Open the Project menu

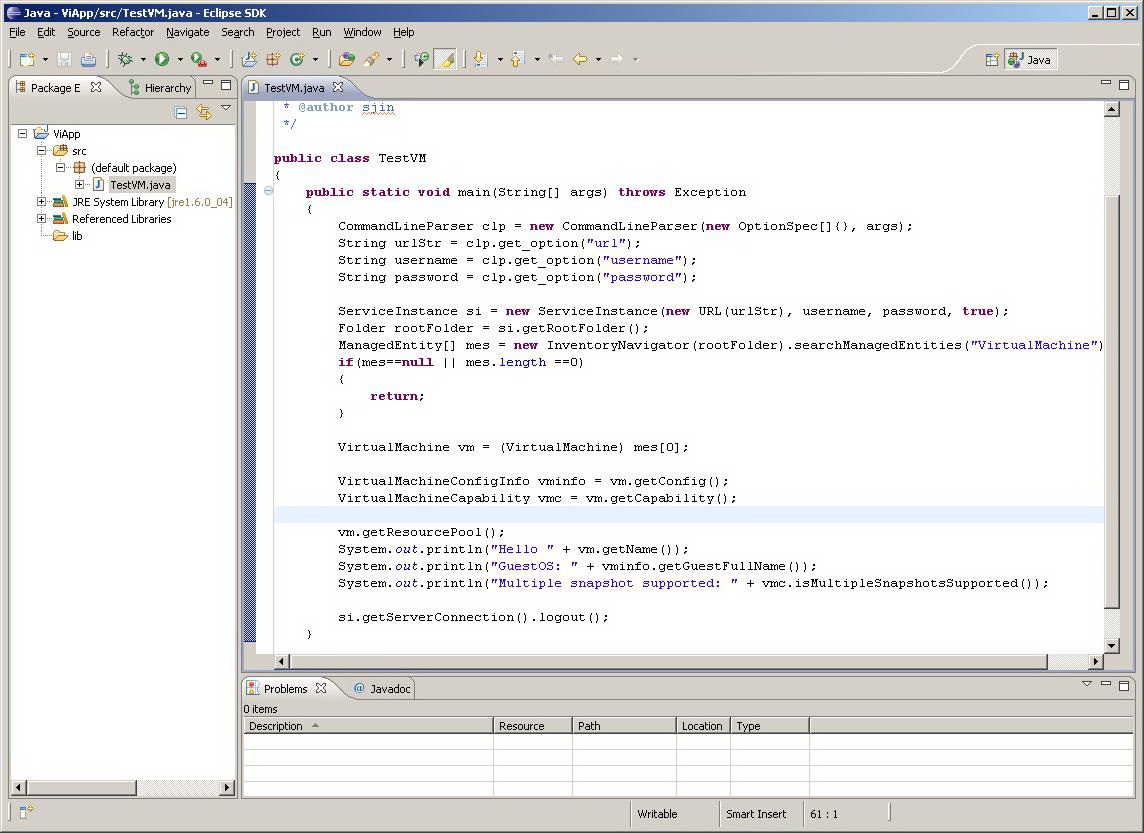pos(283,32)
